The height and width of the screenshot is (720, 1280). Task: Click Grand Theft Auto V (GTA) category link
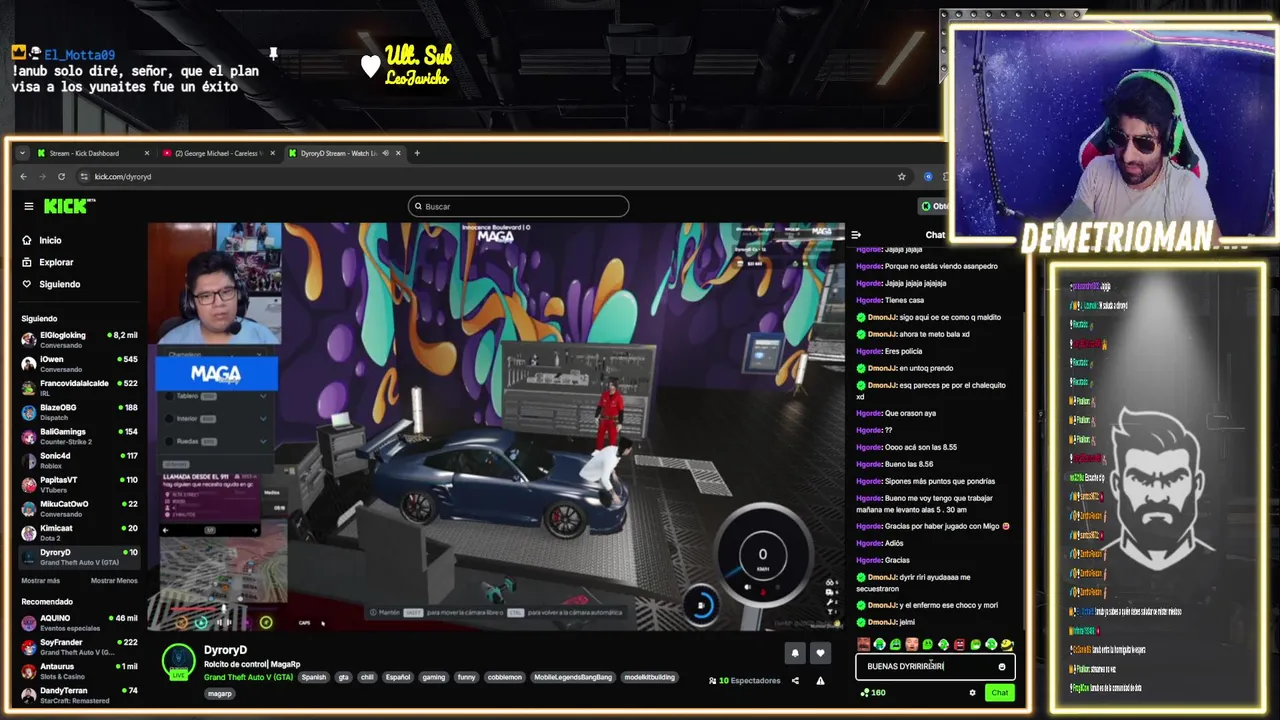(248, 677)
